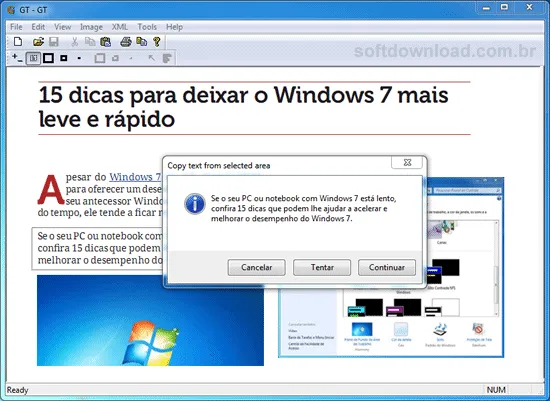Click the tiny grey dot icon

(131, 58)
